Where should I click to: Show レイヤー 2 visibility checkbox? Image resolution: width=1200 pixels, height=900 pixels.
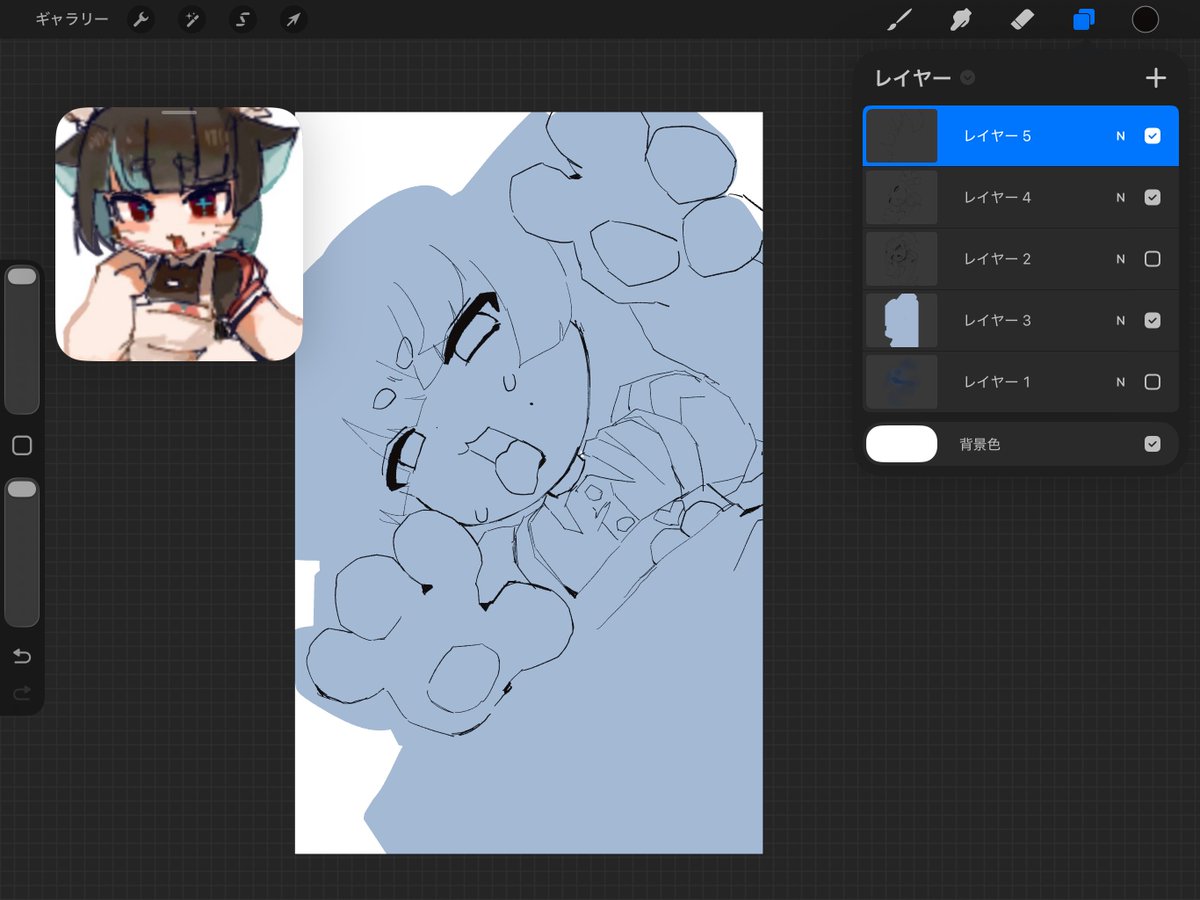(1152, 259)
